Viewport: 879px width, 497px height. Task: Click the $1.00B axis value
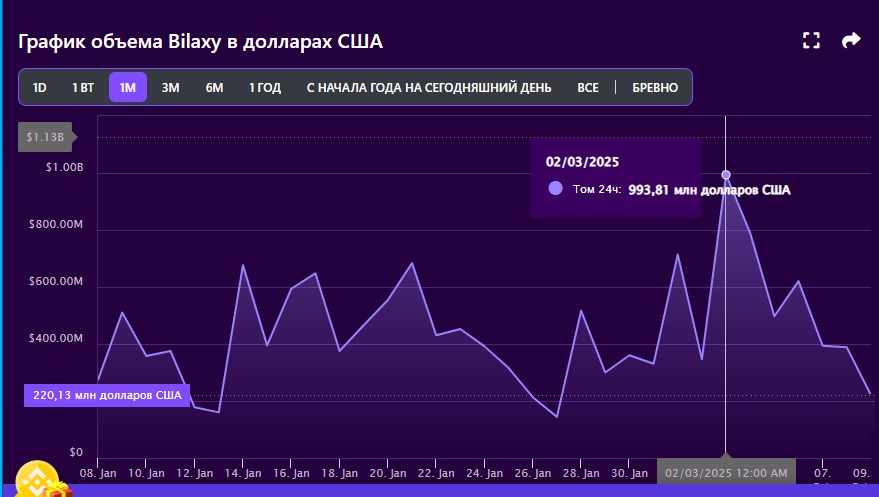64,168
